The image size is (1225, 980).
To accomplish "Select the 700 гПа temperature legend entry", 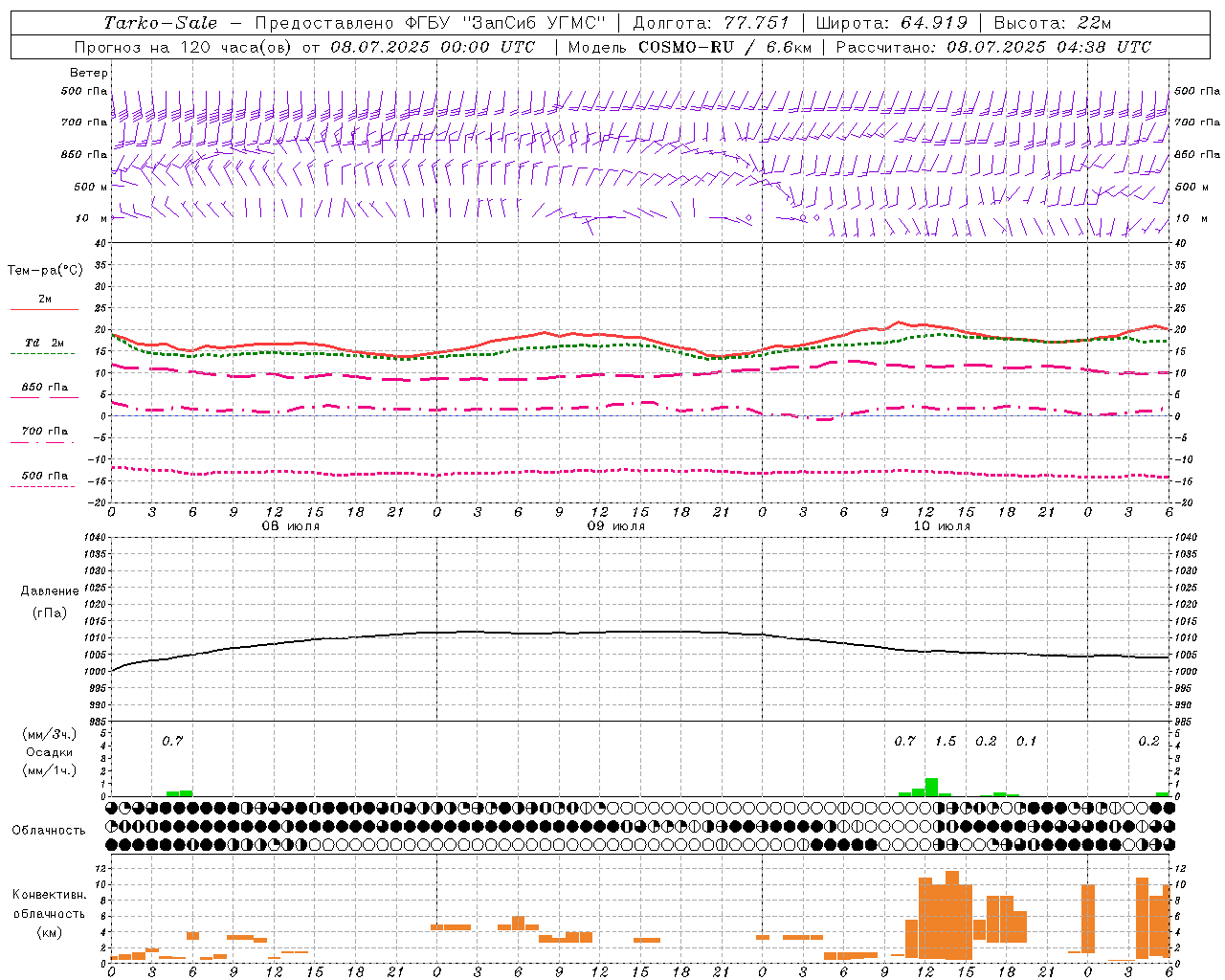I will pyautogui.click(x=44, y=432).
